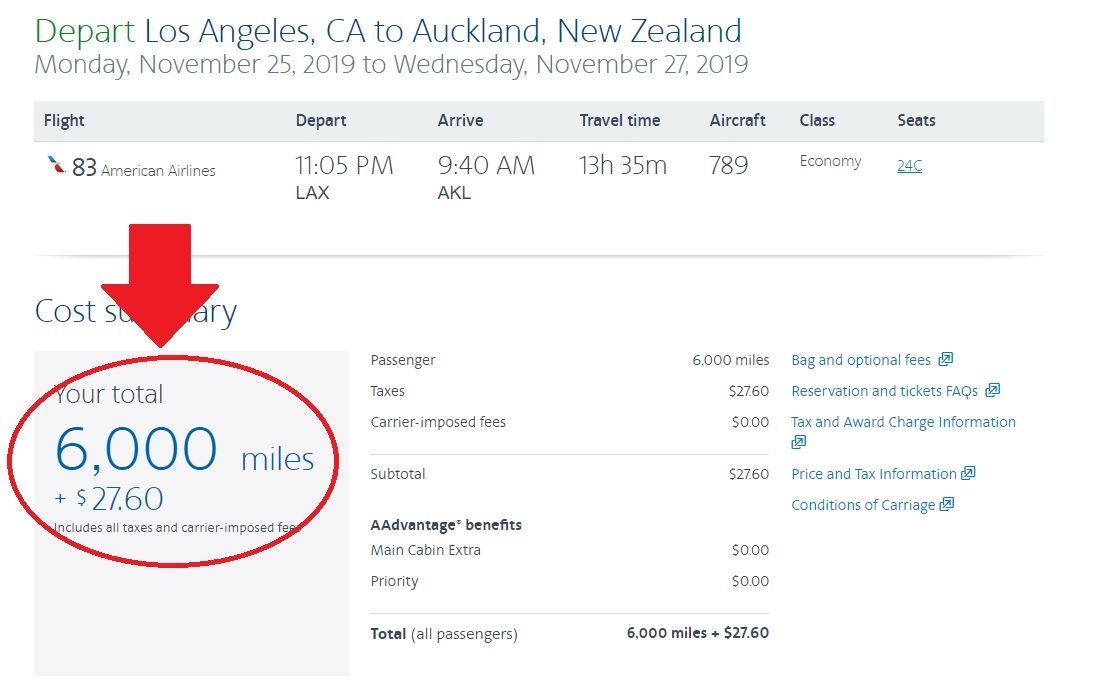This screenshot has height=689, width=1108.
Task: Click the 6,000 miles total amount
Action: pyautogui.click(x=184, y=449)
